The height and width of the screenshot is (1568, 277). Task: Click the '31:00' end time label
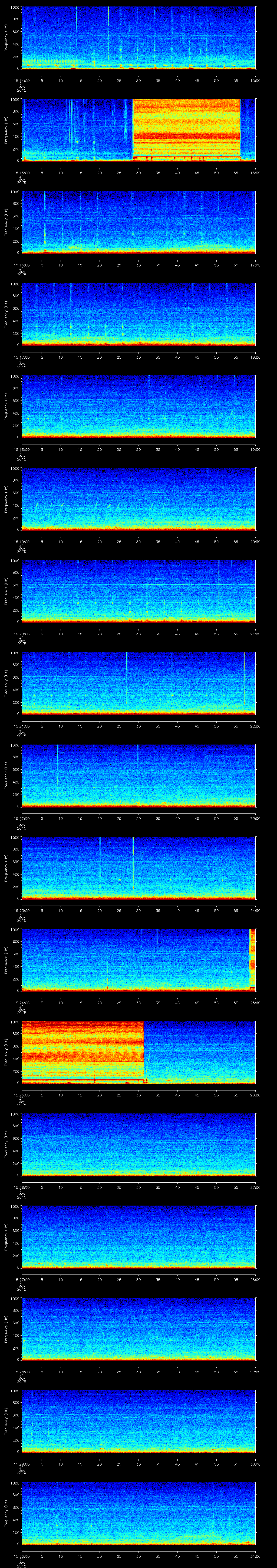255,1557
